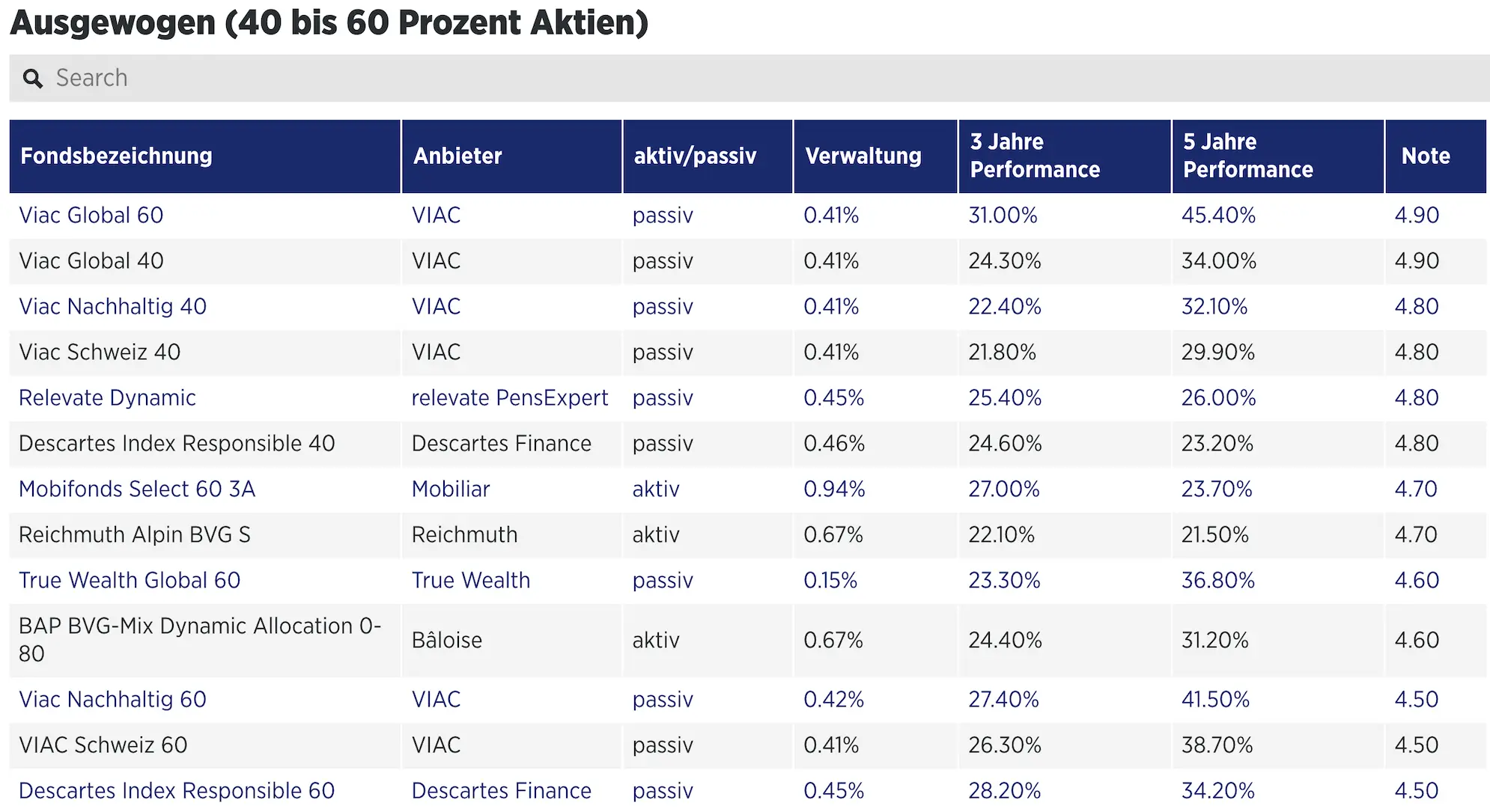
Task: Click the True Wealth provider link
Action: [470, 580]
